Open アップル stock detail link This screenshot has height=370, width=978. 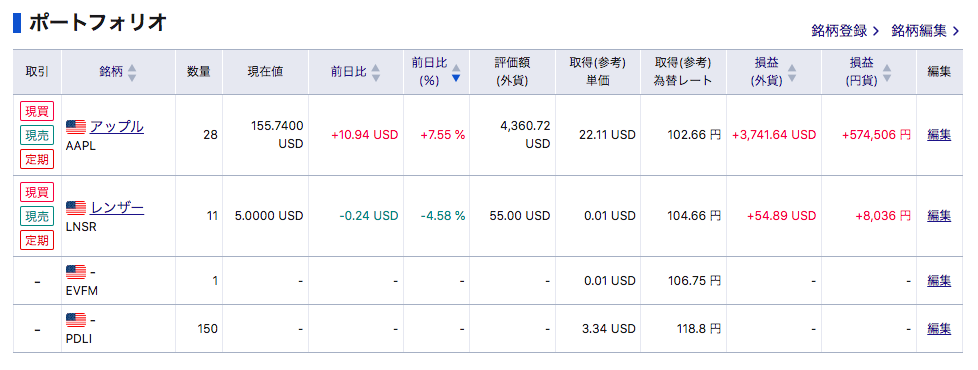click(x=117, y=127)
